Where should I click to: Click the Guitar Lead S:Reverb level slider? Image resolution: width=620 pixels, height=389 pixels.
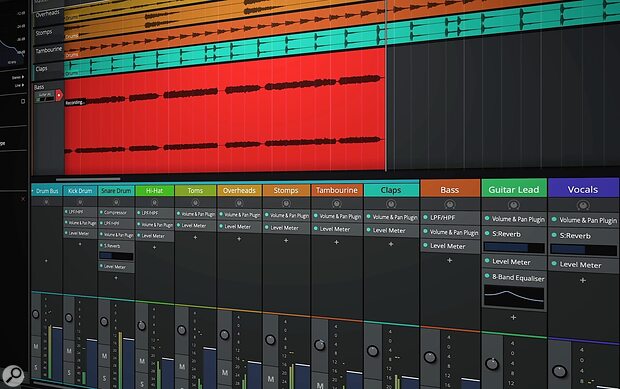click(x=514, y=247)
